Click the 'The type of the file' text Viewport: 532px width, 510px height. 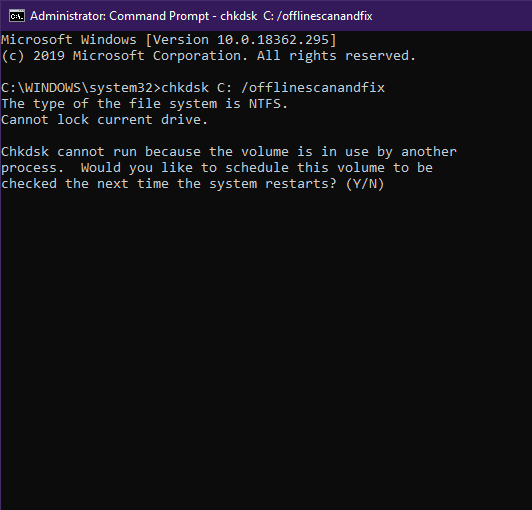[81, 104]
